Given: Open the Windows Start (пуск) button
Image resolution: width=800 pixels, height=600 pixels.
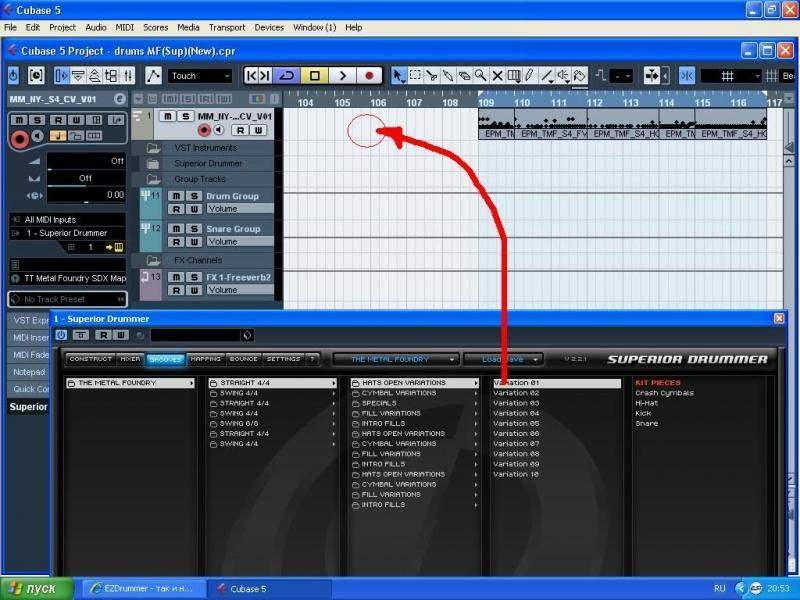Looking at the screenshot, I should (x=37, y=588).
